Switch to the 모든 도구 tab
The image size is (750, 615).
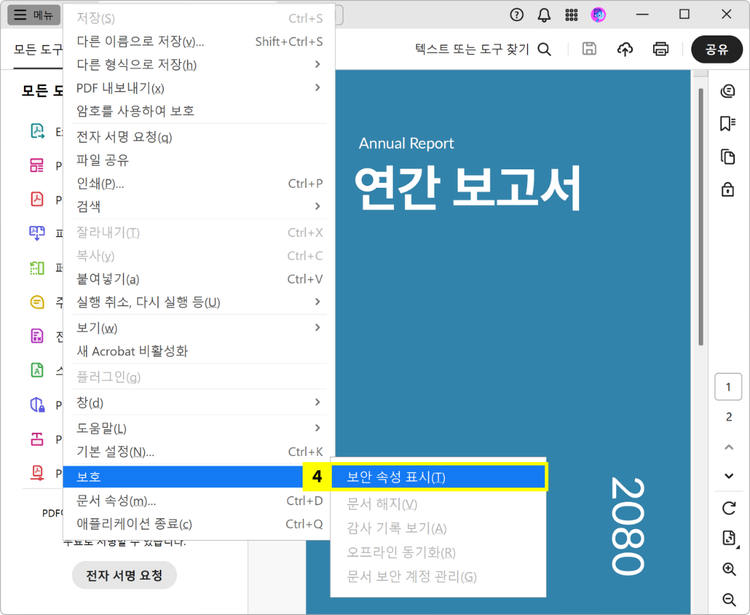pyautogui.click(x=38, y=50)
